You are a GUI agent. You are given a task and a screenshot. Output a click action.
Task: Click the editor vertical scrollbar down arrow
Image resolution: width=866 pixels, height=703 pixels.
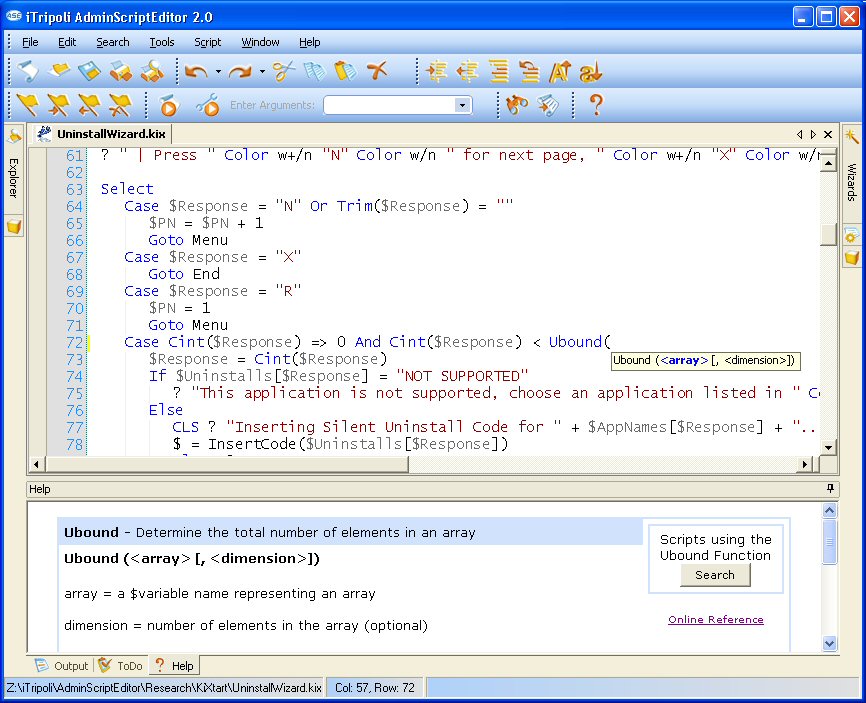828,447
